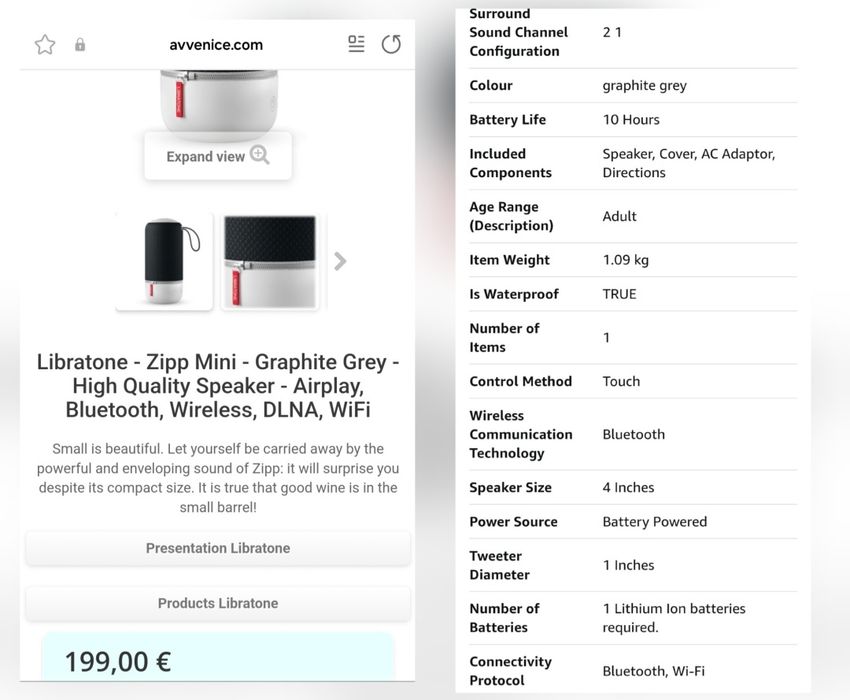
Task: Click the bookmark star icon
Action: pyautogui.click(x=45, y=44)
